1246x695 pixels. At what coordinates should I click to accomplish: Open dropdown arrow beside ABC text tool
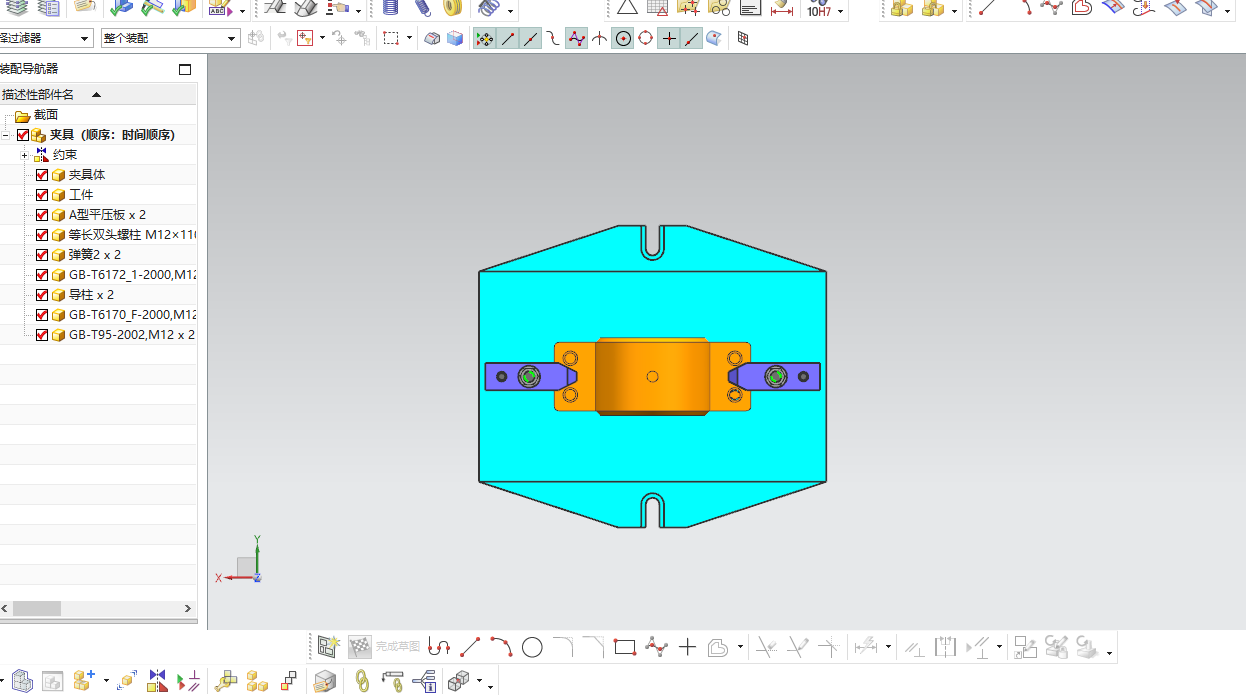243,12
